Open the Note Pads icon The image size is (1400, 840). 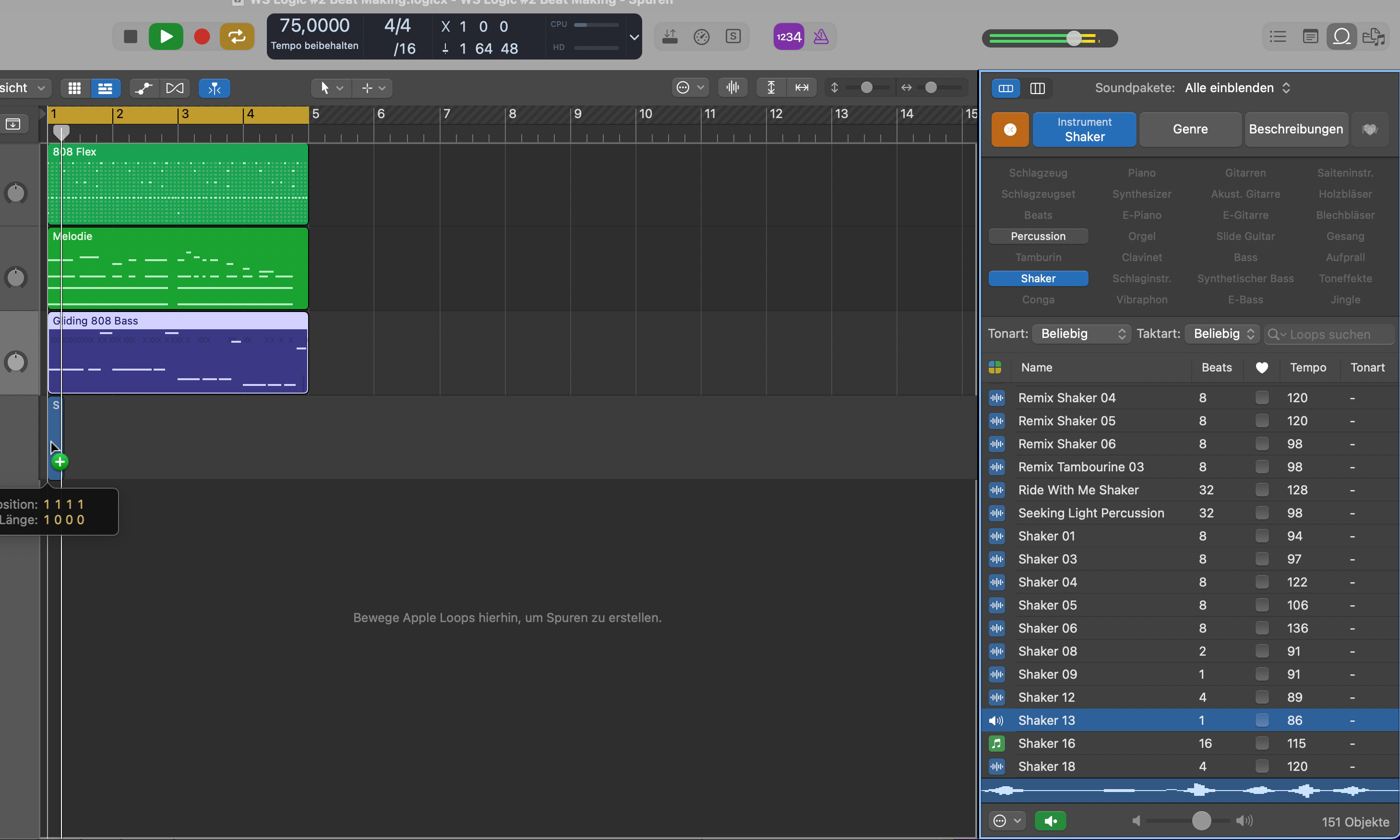point(1310,37)
